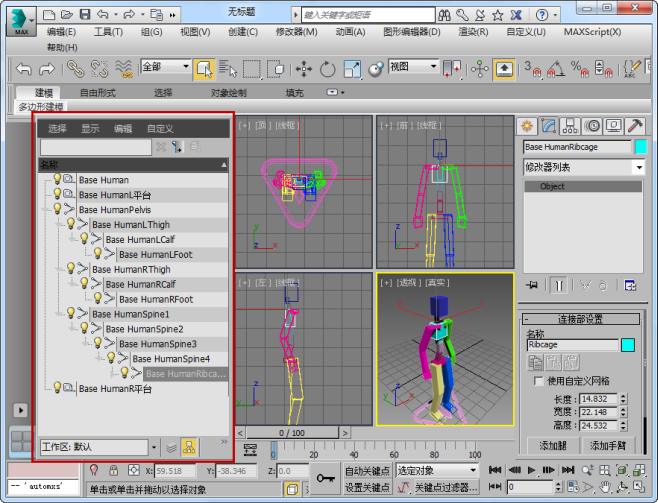Open file from the quick access toolbar
This screenshot has height=503, width=658.
click(67, 15)
